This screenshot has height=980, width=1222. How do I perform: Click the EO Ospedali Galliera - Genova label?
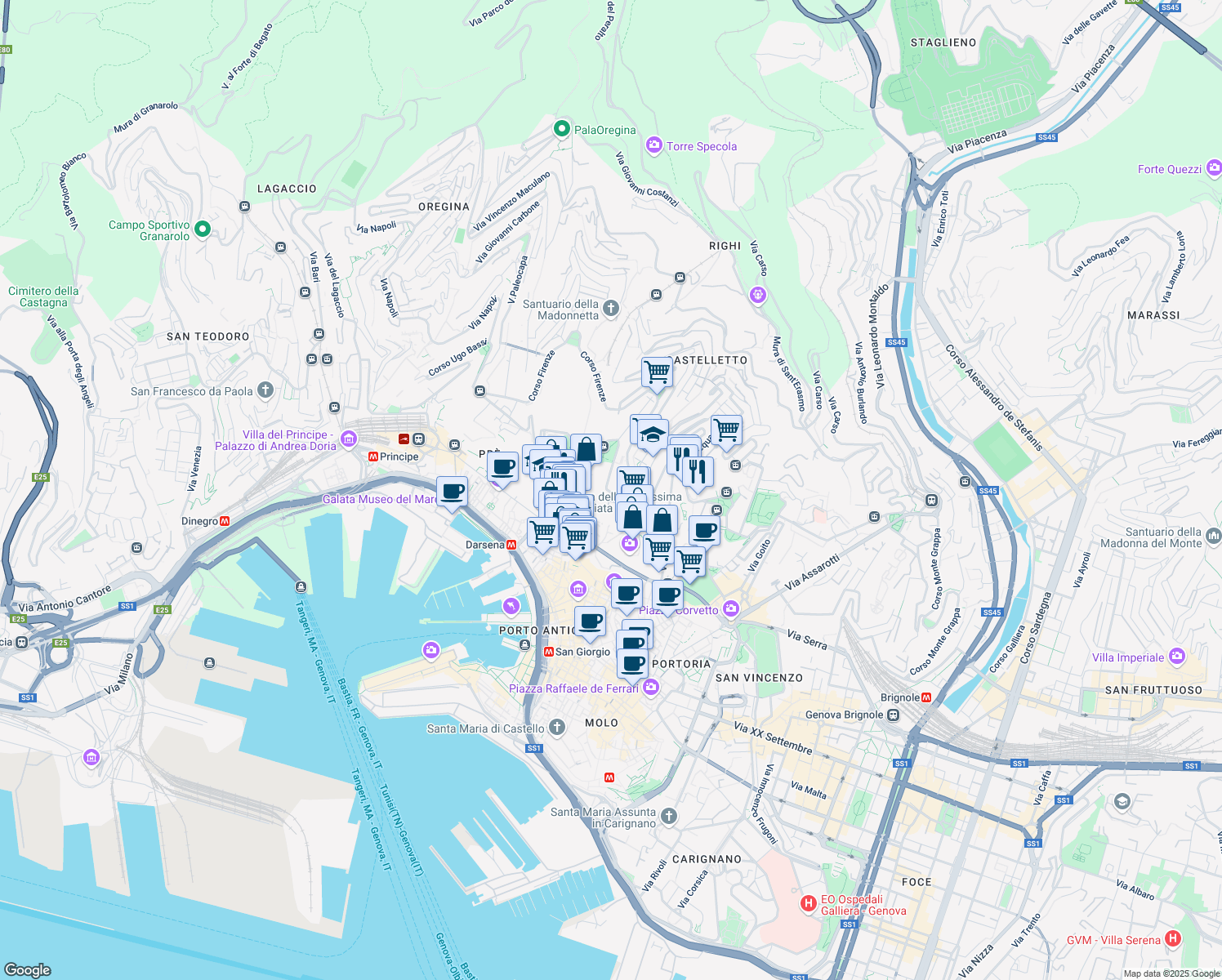pos(863,905)
